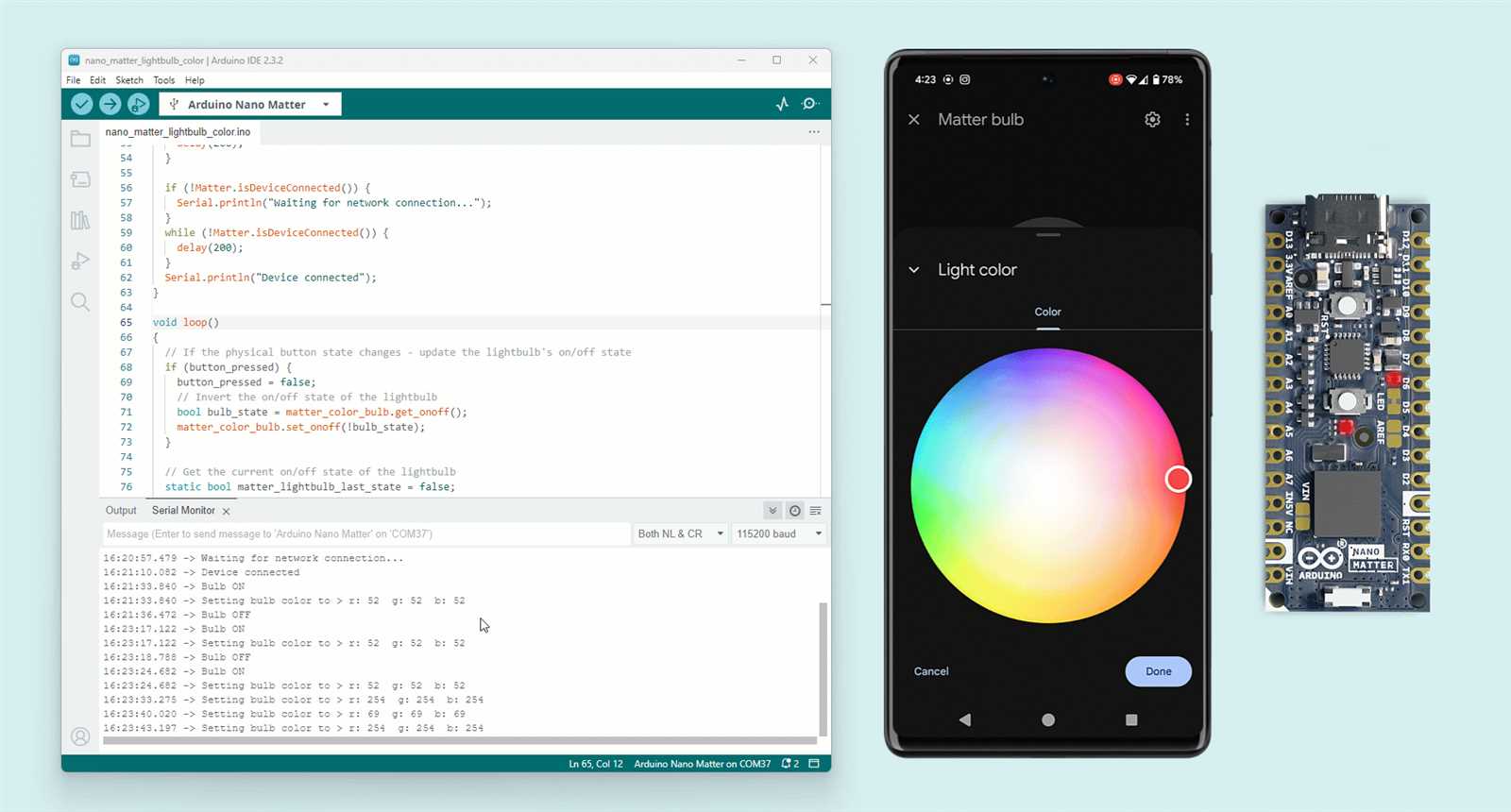Open the Sketchbook folder sidebar icon

(80, 140)
